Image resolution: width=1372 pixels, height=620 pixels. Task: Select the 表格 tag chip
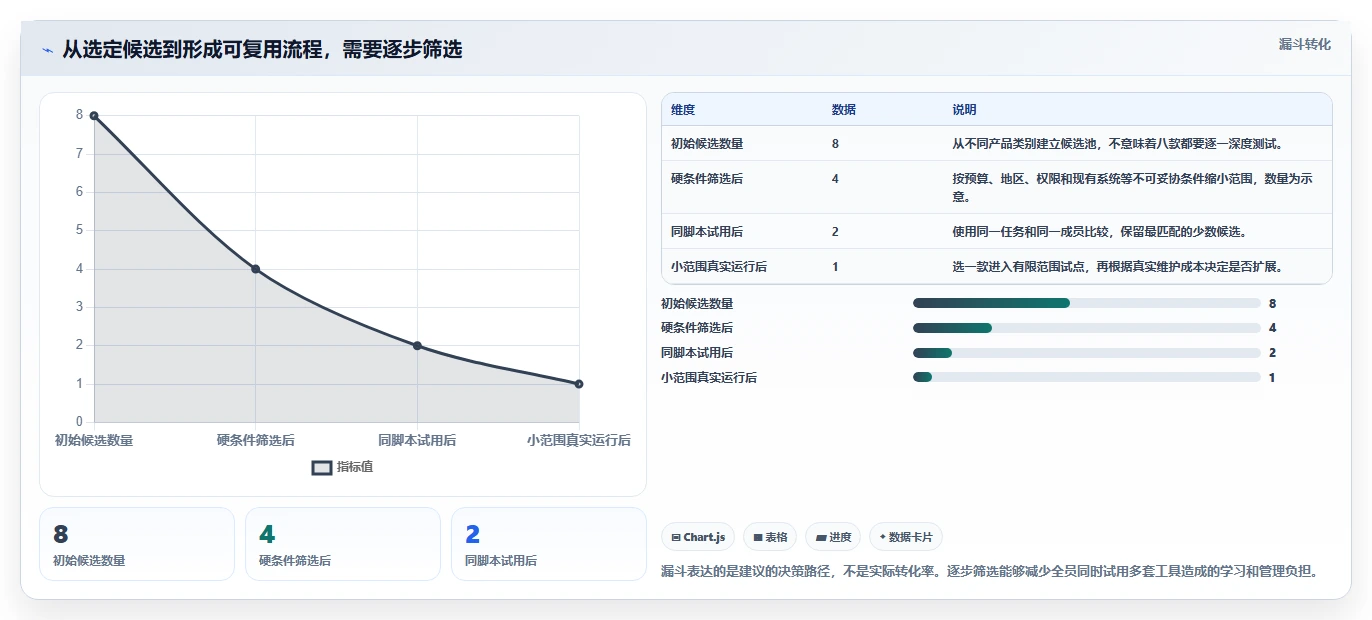[x=770, y=537]
